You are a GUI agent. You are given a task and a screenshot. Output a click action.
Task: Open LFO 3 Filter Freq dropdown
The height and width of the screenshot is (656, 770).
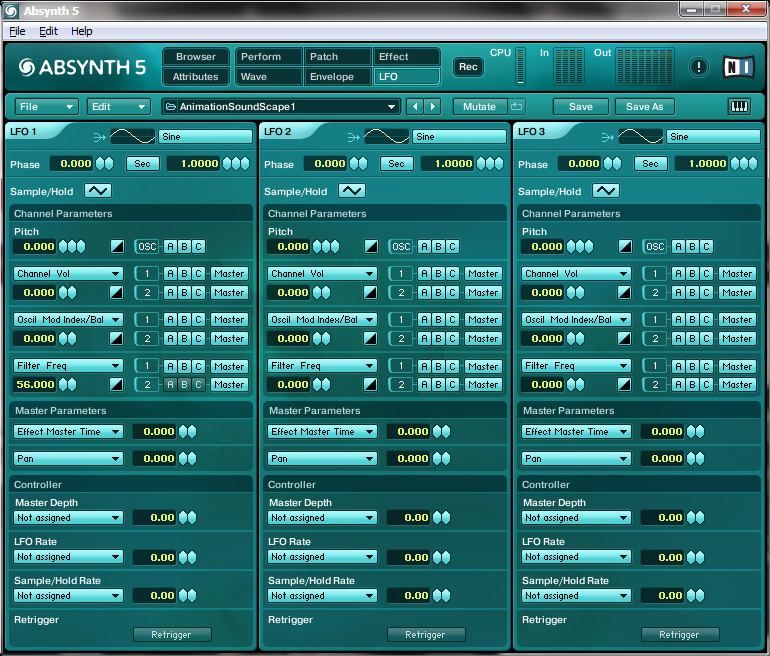click(x=576, y=366)
